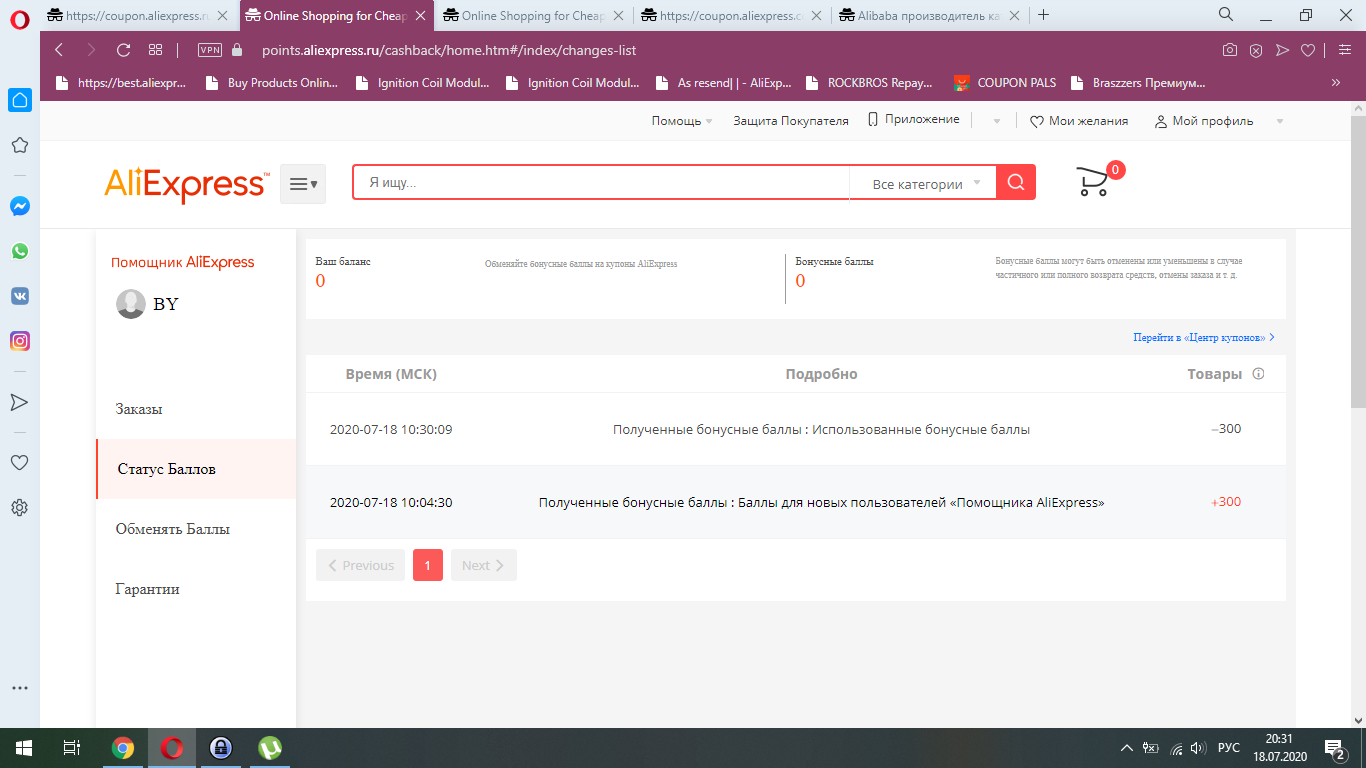Open the Защита Покупателя link
The width and height of the screenshot is (1366, 768).
tap(791, 121)
